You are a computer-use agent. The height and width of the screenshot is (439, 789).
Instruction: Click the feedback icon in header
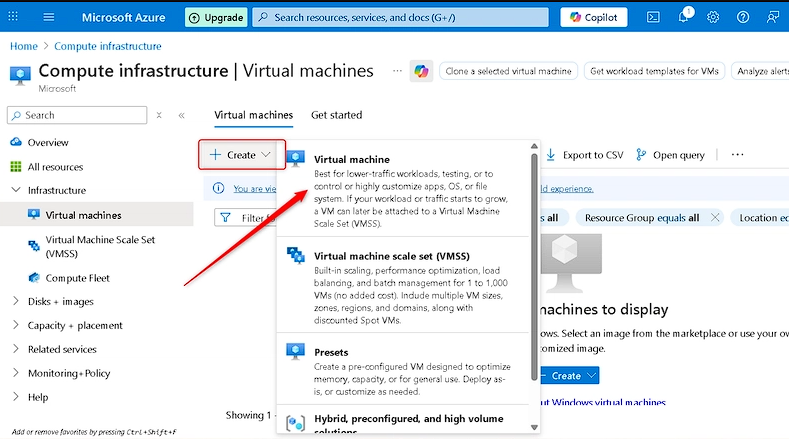click(773, 17)
